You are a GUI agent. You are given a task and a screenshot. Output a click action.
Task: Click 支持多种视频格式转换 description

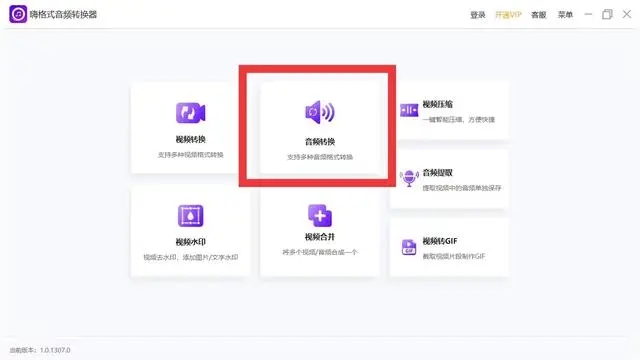pyautogui.click(x=191, y=155)
